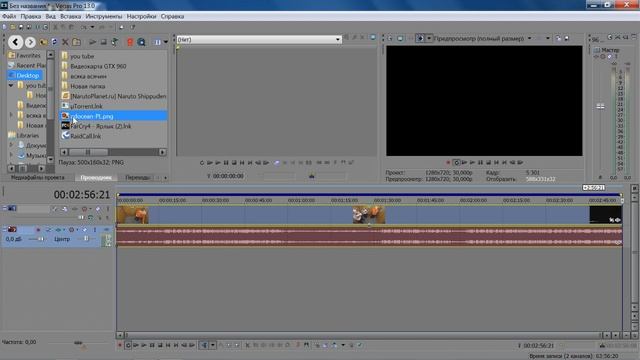
Task: Click the New project icon in the main toolbar
Action: click(x=4, y=27)
